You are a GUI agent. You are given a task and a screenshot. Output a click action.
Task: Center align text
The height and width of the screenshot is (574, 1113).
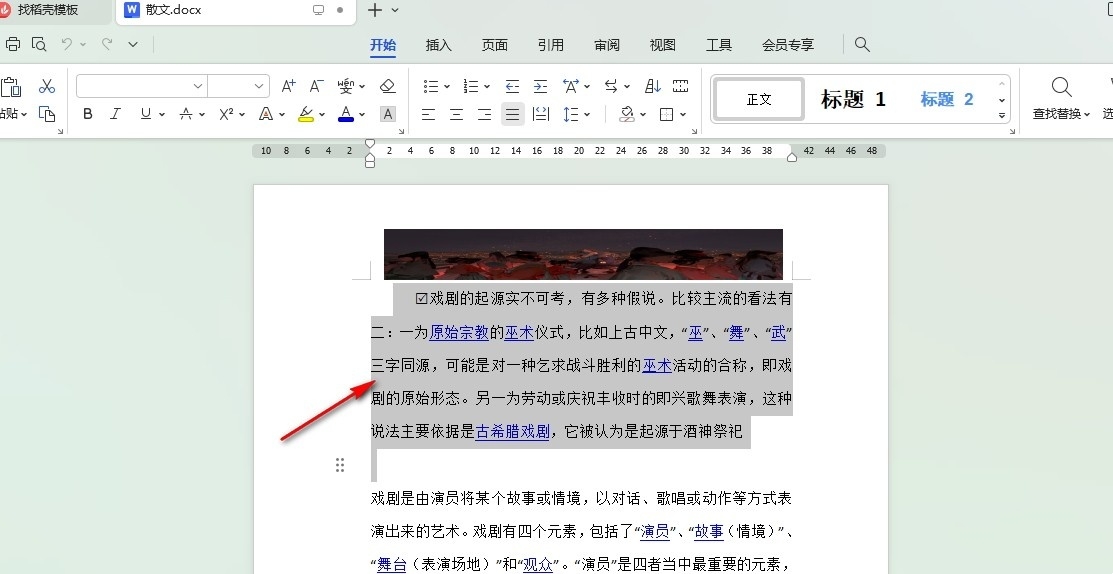(456, 114)
